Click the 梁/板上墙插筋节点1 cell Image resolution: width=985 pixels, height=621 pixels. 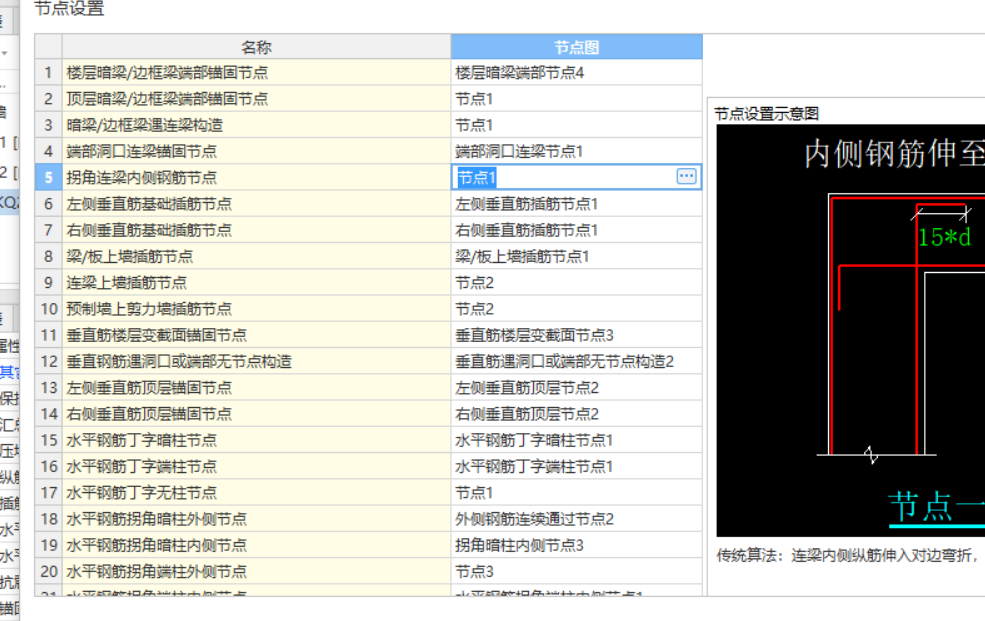click(x=576, y=257)
